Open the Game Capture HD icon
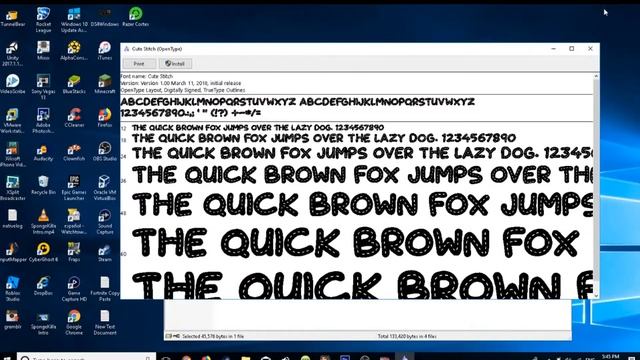This screenshot has width=640, height=360. click(74, 289)
